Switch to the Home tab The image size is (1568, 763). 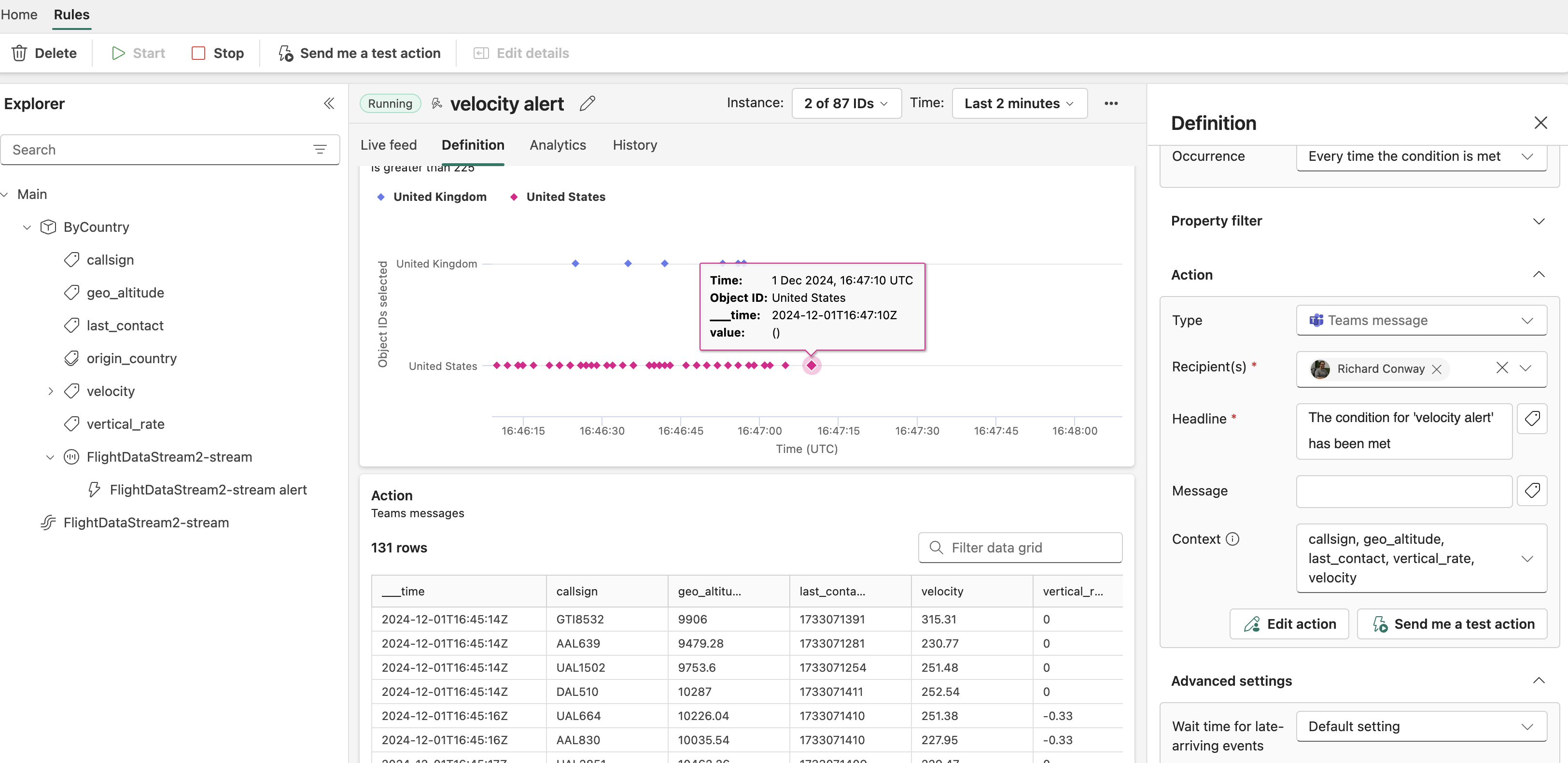tap(19, 14)
